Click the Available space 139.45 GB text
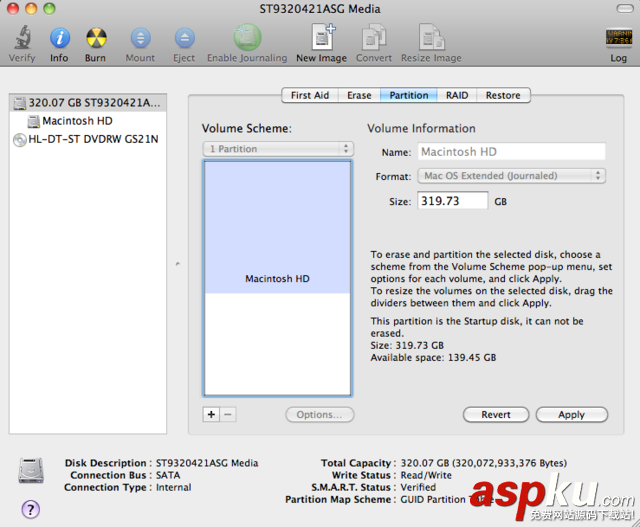This screenshot has width=640, height=527. [x=433, y=358]
